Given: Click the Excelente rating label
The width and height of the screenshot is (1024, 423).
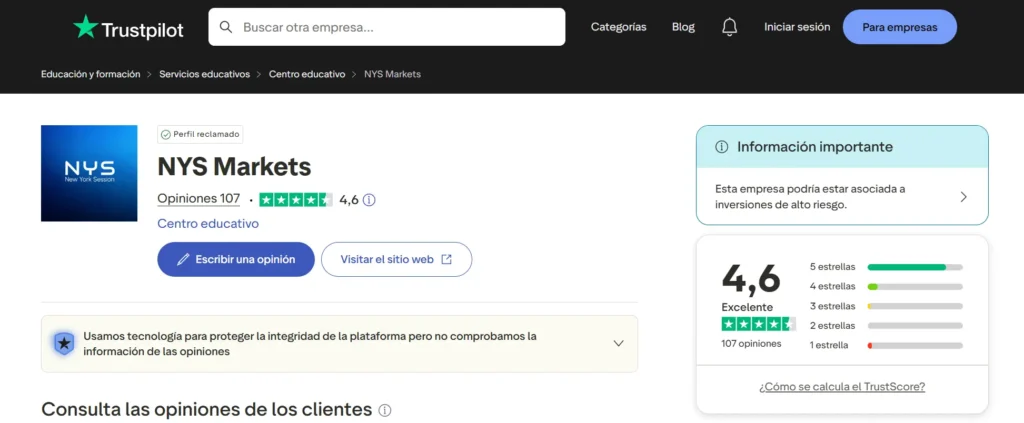Looking at the screenshot, I should (747, 307).
